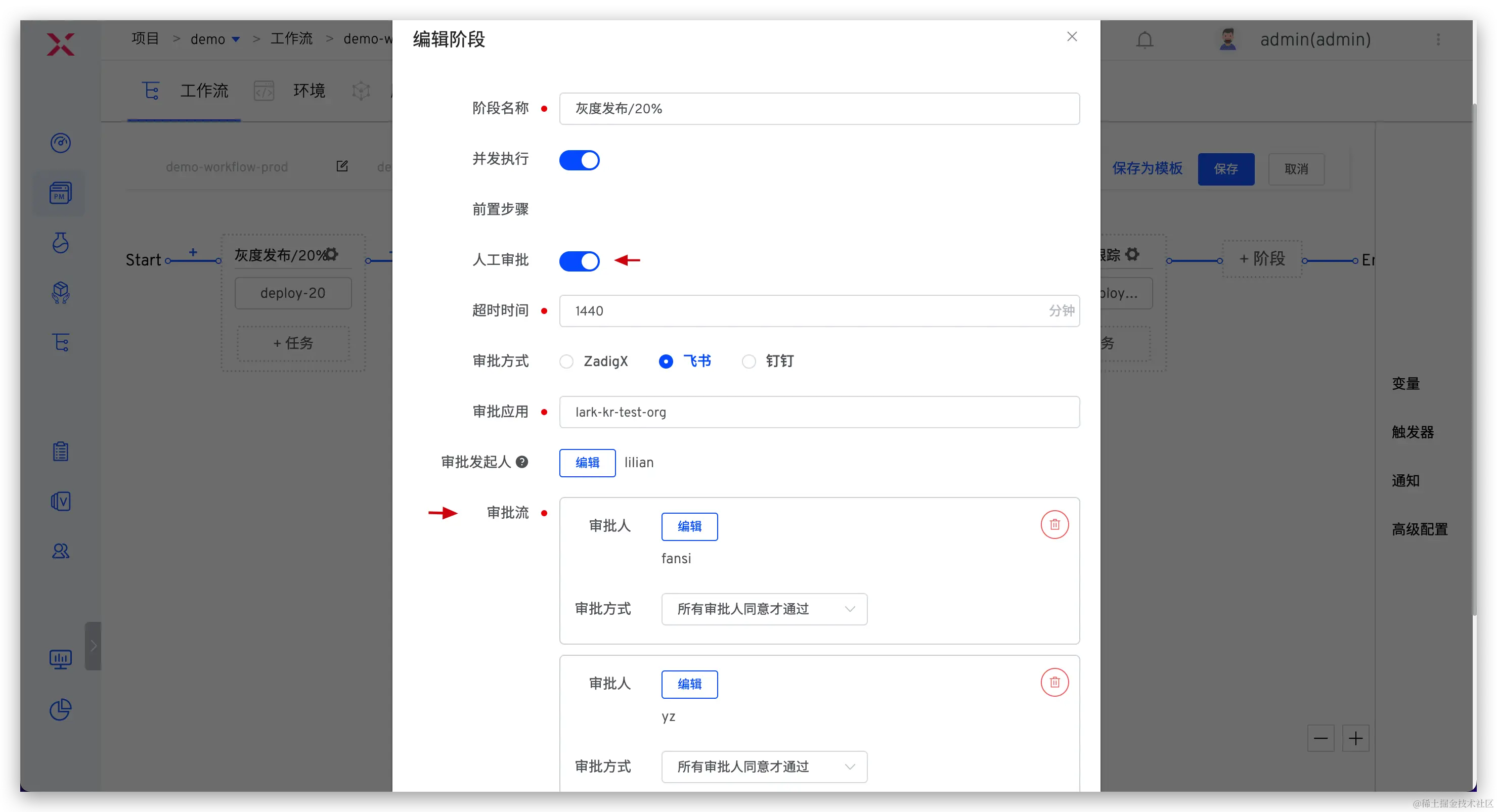The image size is (1497, 812).
Task: Click the notification bell icon
Action: (1144, 39)
